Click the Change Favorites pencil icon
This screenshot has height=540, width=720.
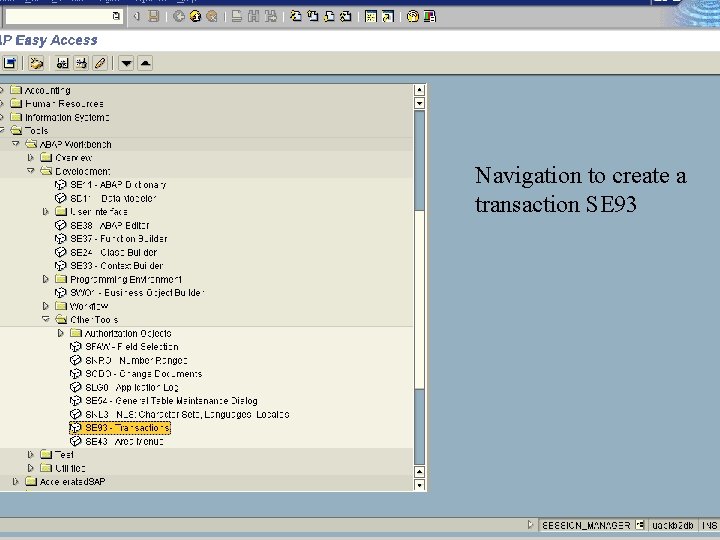(100, 63)
